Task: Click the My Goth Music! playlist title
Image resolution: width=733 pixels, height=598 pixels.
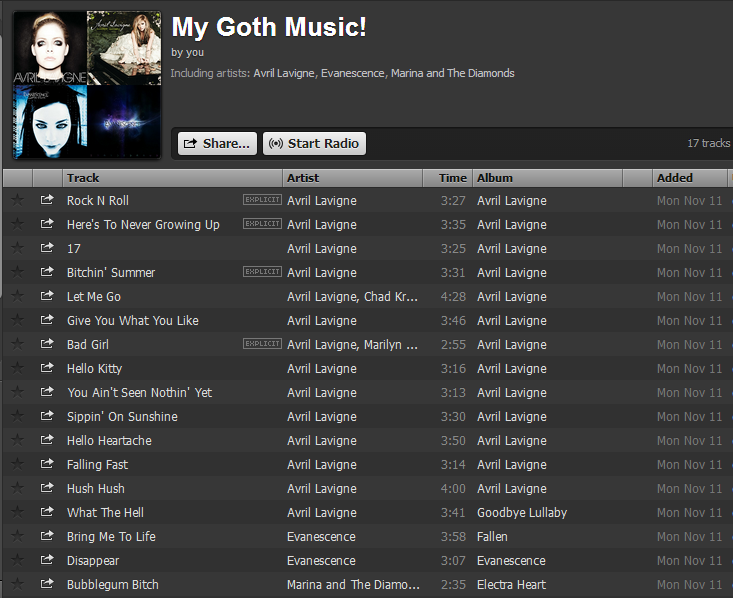Action: click(269, 27)
